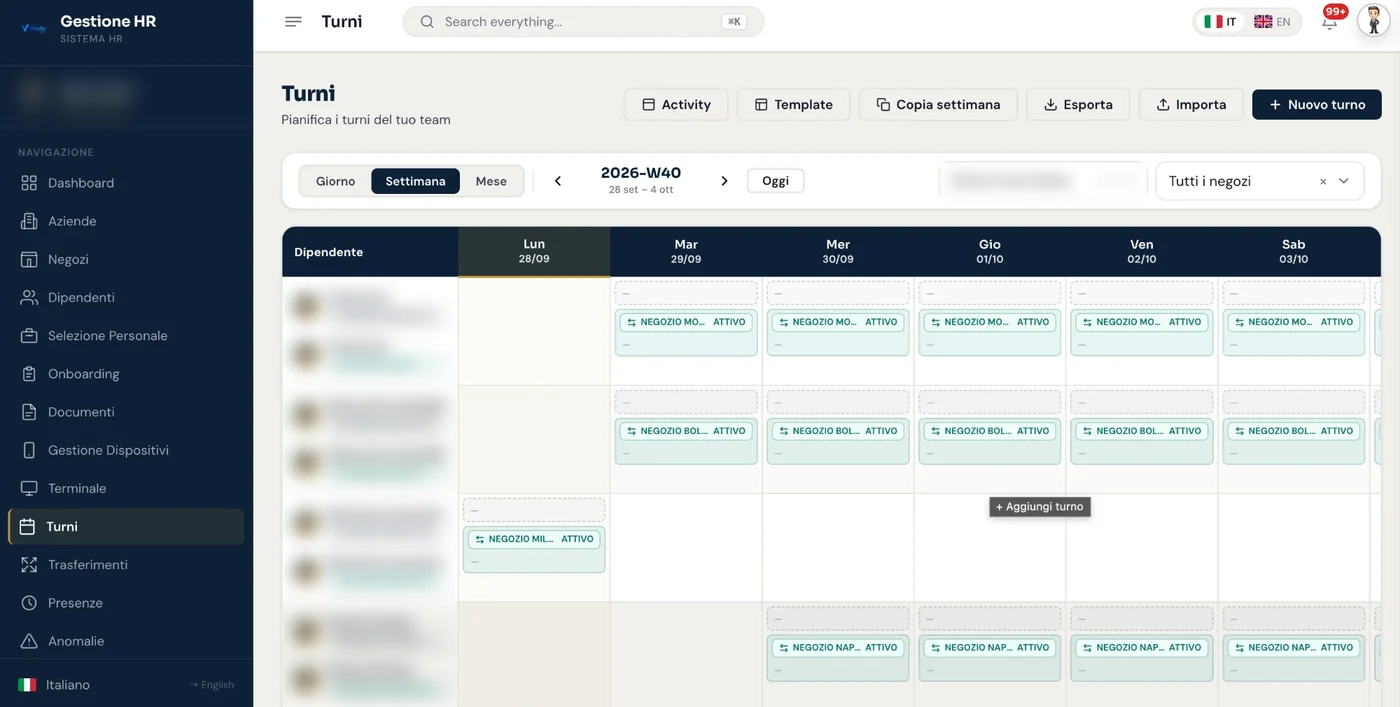Image resolution: width=1400 pixels, height=707 pixels.
Task: Switch to Mese view
Action: click(x=491, y=181)
